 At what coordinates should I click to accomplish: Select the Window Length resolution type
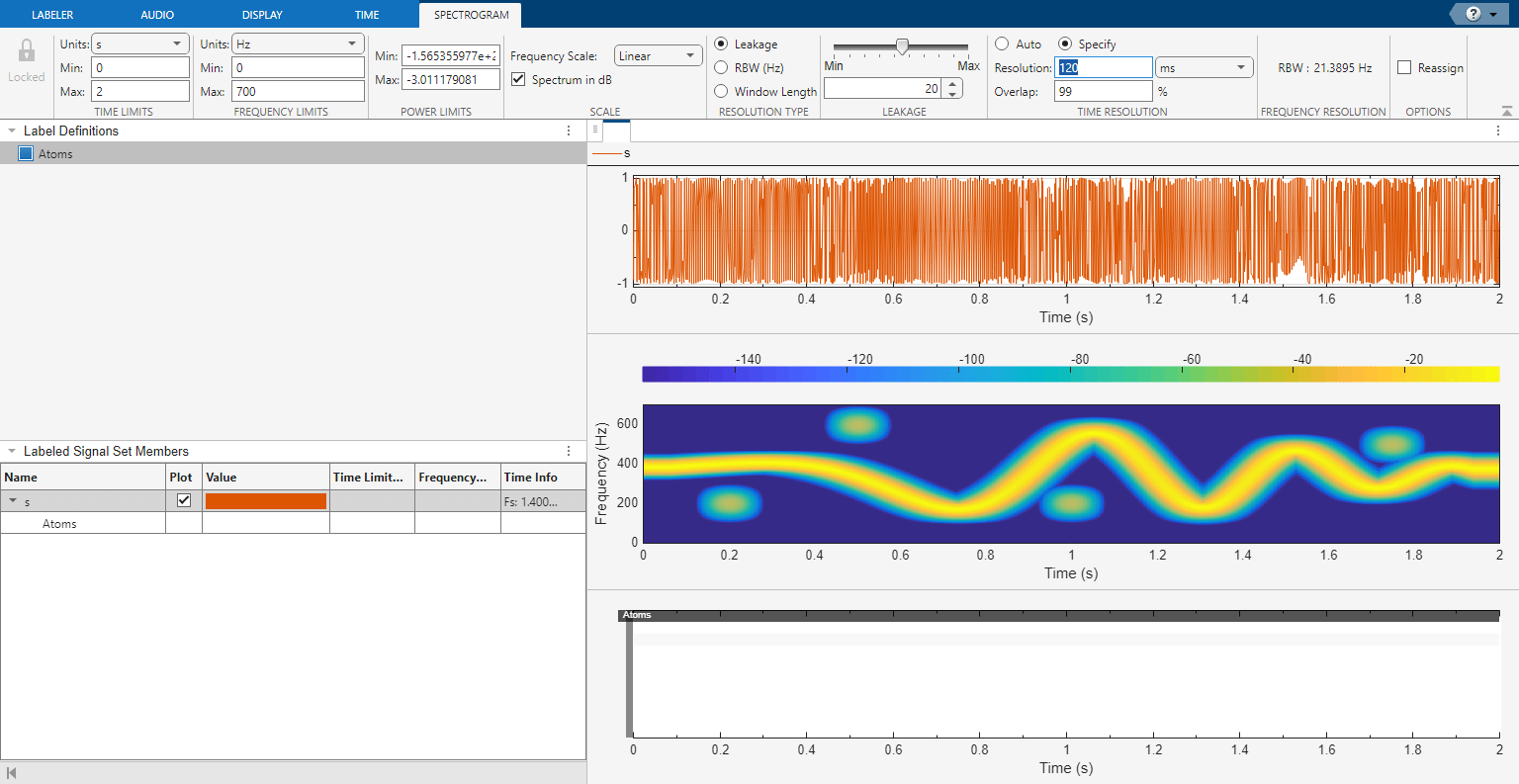pyautogui.click(x=722, y=91)
